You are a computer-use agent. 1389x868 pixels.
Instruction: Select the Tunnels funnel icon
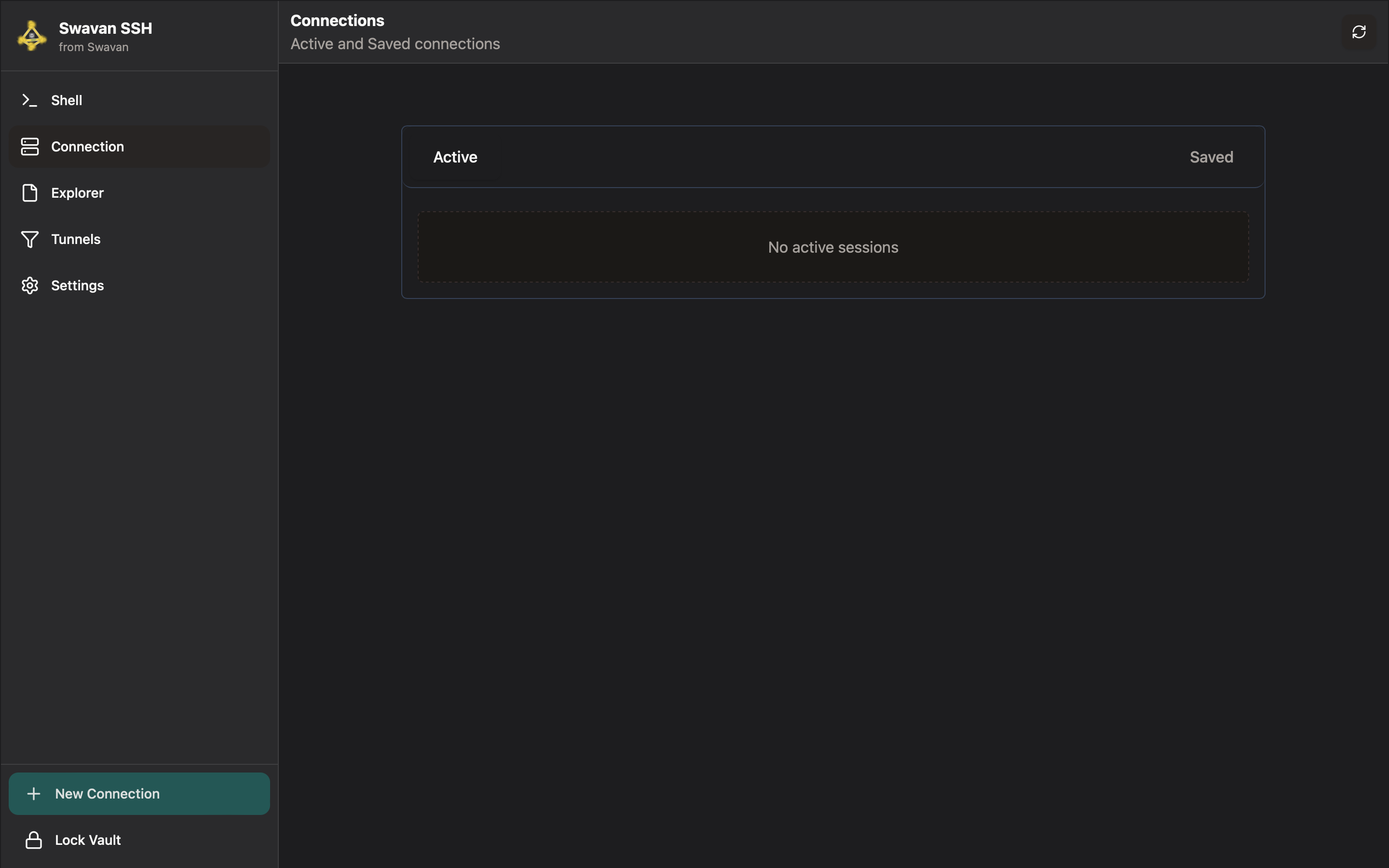point(29,239)
